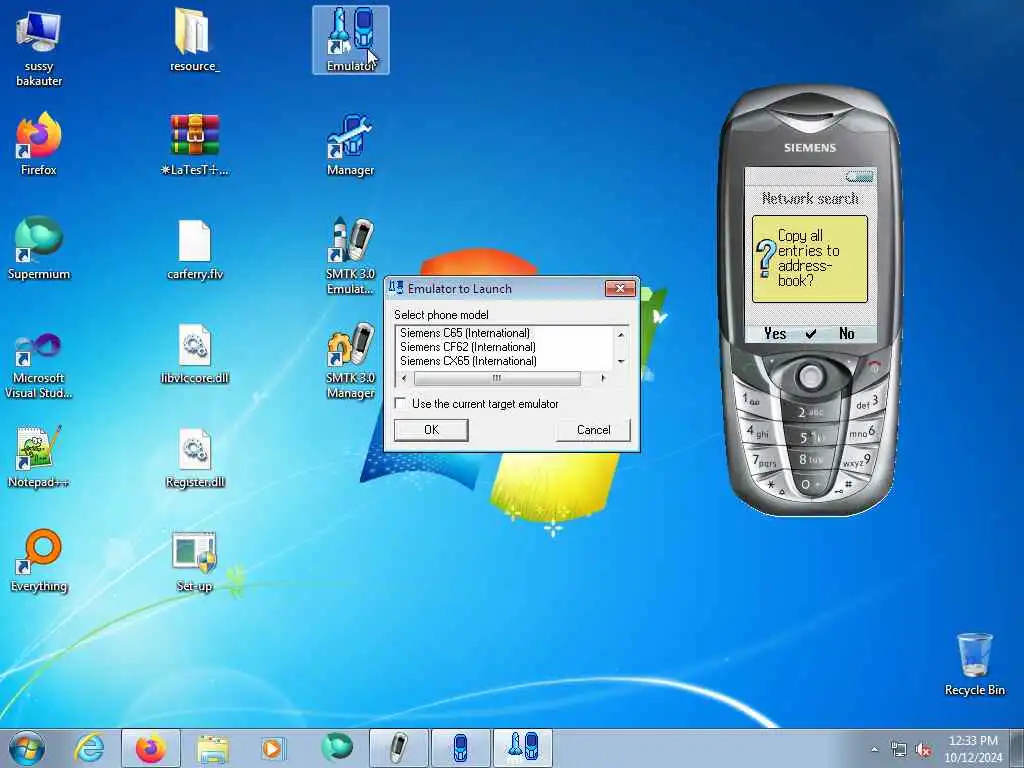Screen dimensions: 1024x768
Task: Tap the 6 mno key on phone
Action: 863,432
